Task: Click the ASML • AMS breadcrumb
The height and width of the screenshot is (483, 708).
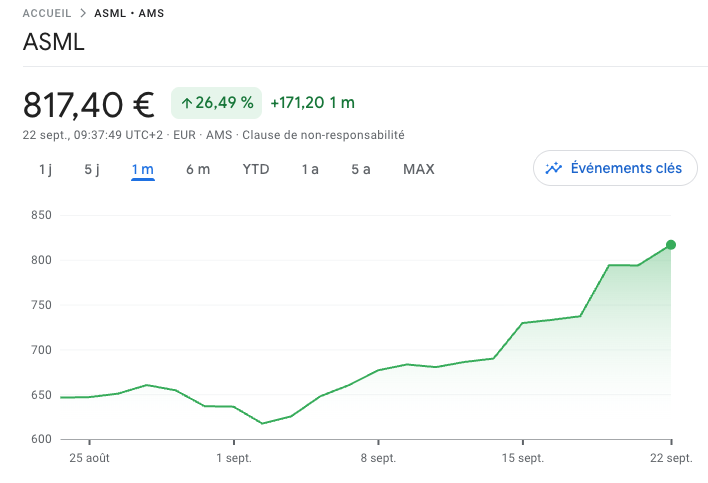Action: (129, 14)
